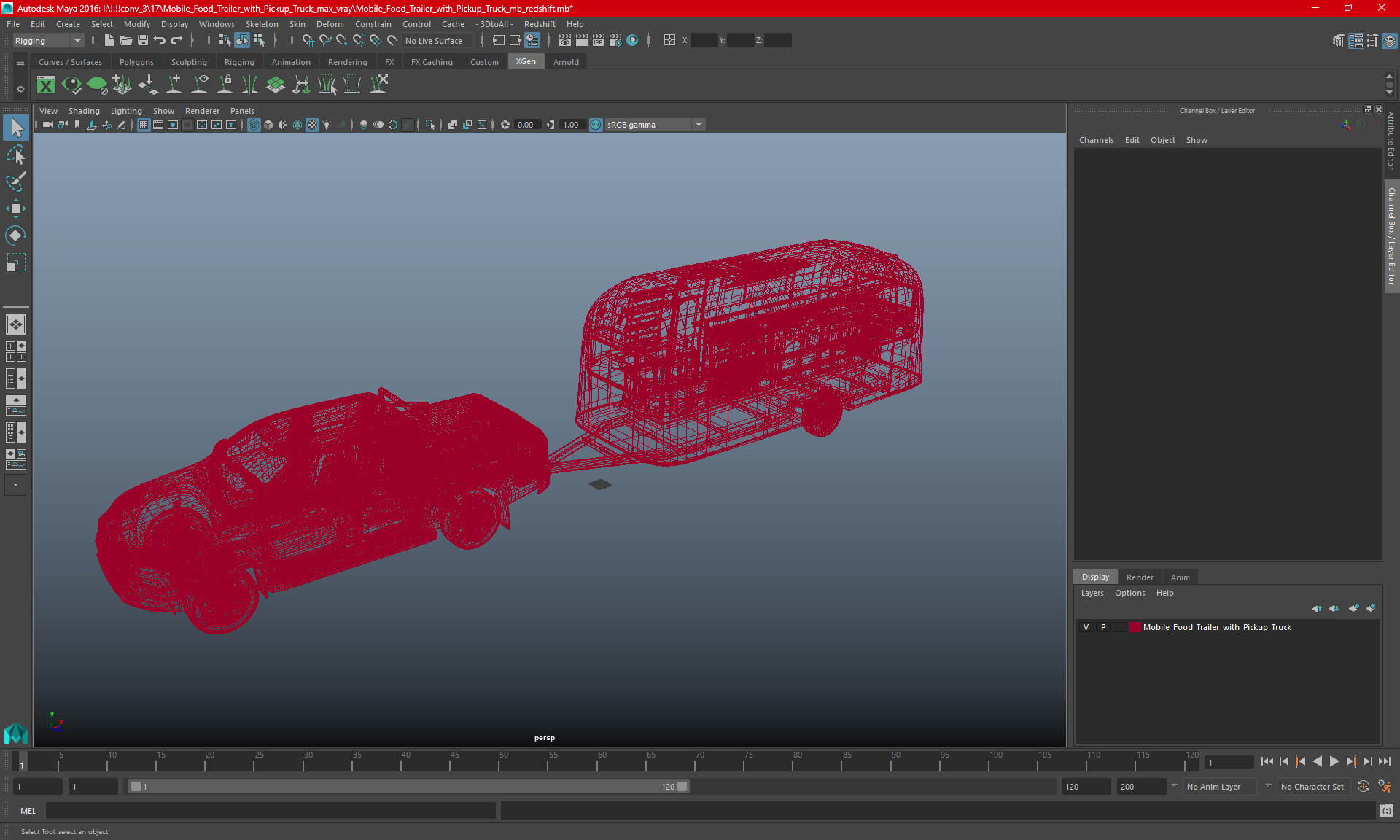Click into the MEL command input field

[270, 810]
